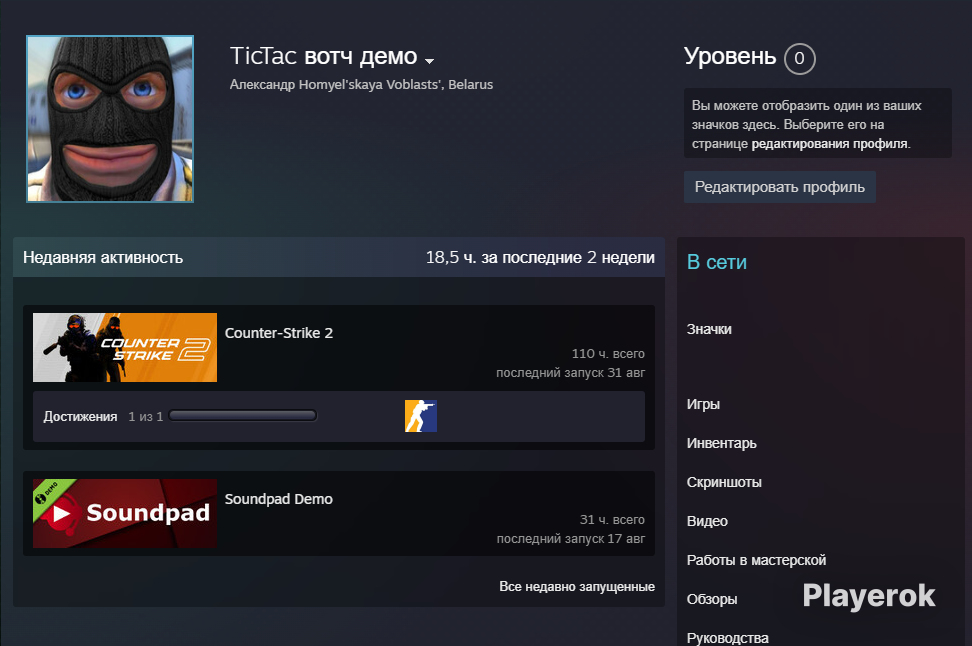The image size is (972, 646).
Task: Open the Counter-Strike 2 game banner
Action: click(x=125, y=347)
